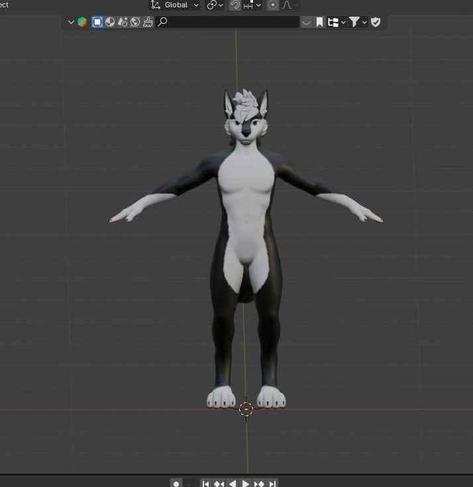Toggle the snap magnet button
This screenshot has height=487, width=473.
[235, 5]
